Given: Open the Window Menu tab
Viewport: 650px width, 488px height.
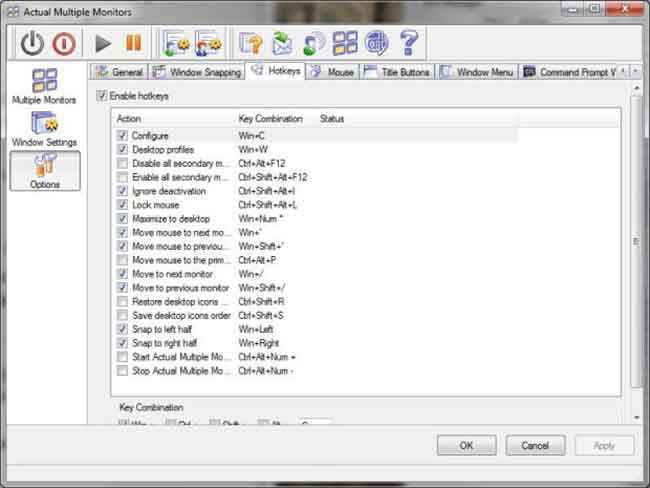Looking at the screenshot, I should pos(476,72).
